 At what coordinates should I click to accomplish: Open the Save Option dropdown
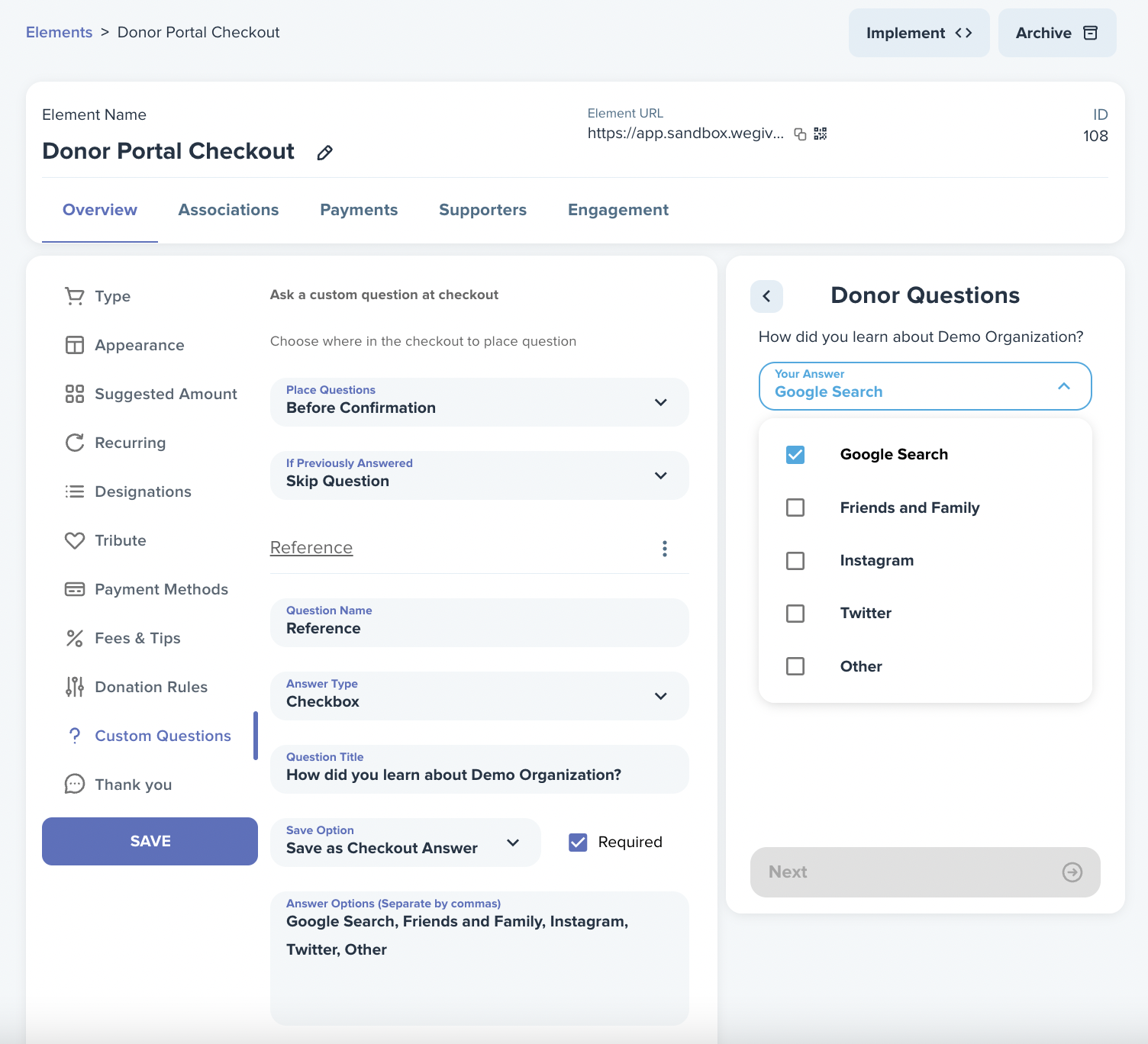click(405, 843)
